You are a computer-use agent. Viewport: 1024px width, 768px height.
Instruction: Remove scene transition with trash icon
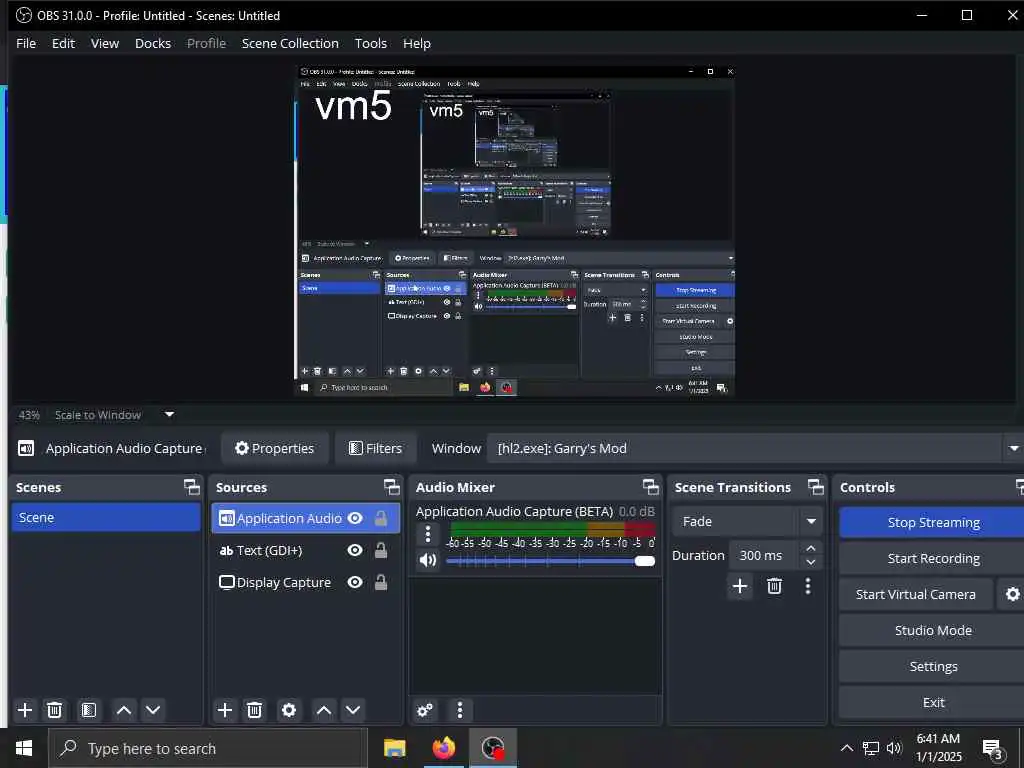[775, 586]
